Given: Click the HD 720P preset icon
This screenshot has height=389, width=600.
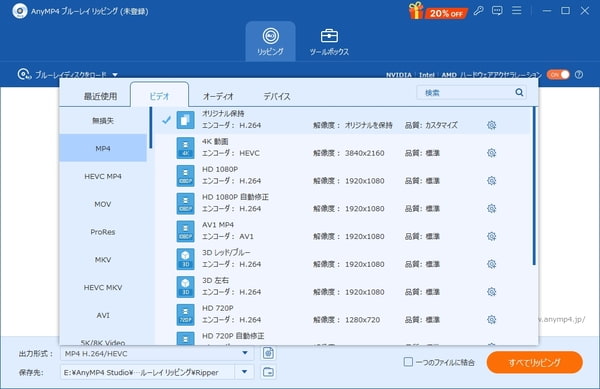Looking at the screenshot, I should click(x=185, y=314).
